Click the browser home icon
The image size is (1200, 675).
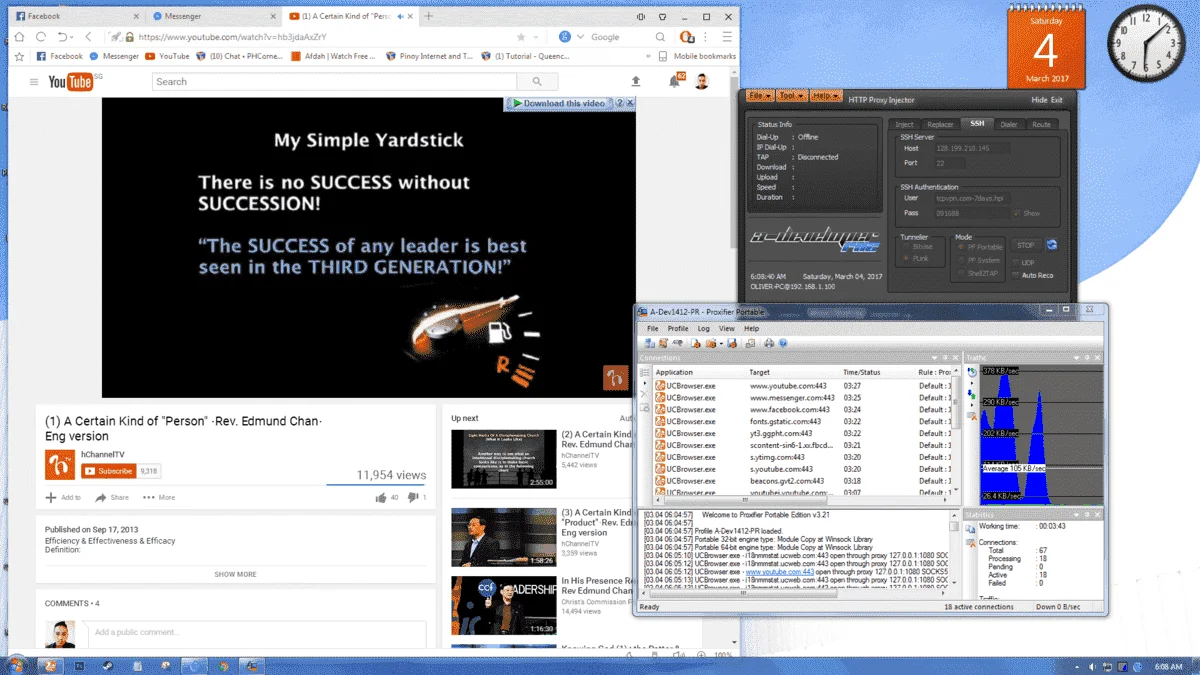(x=19, y=37)
